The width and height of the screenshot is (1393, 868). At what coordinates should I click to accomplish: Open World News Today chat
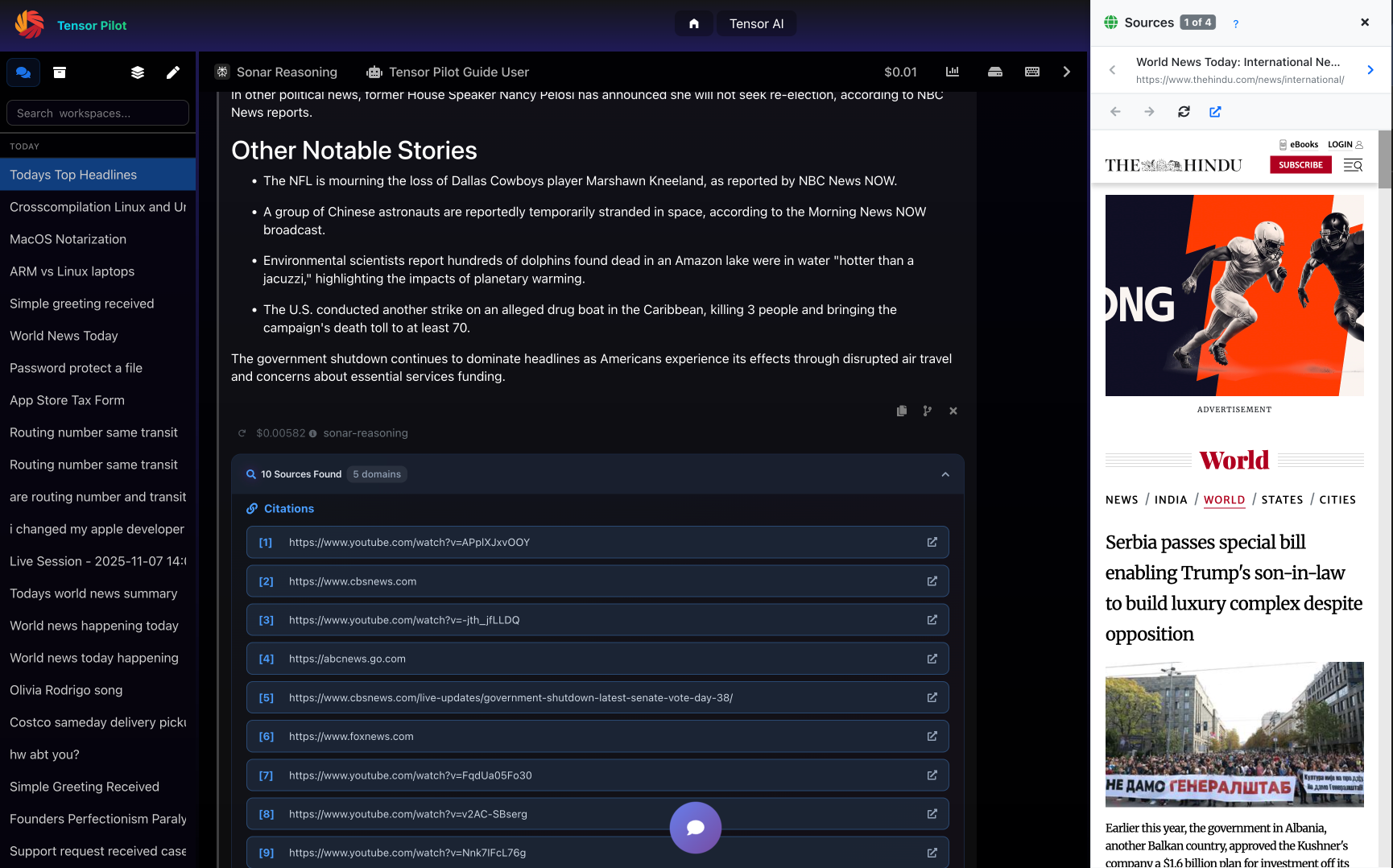click(97, 336)
